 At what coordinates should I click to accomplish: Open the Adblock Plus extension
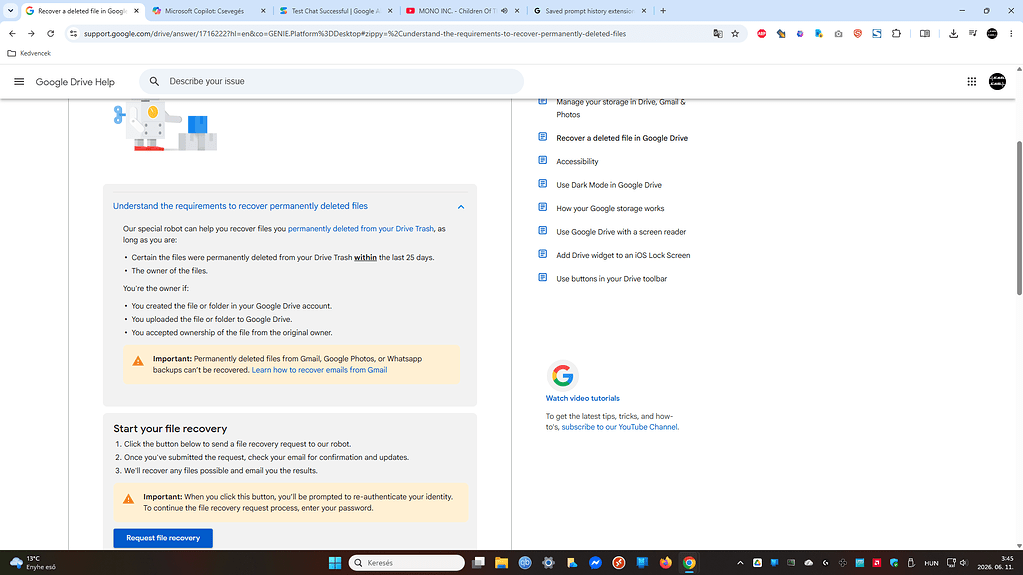[x=761, y=33]
